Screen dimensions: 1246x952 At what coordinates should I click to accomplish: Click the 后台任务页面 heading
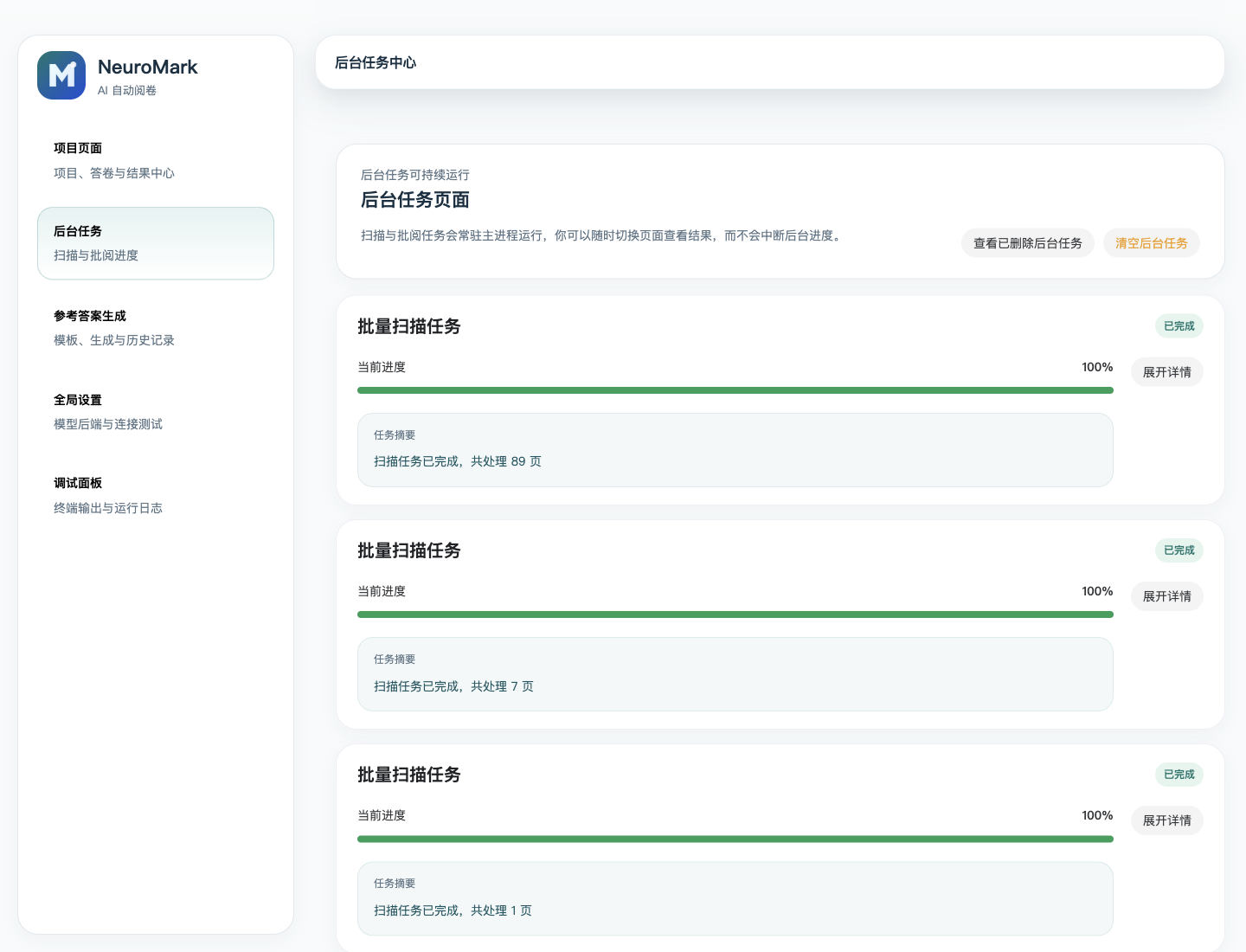tap(415, 200)
